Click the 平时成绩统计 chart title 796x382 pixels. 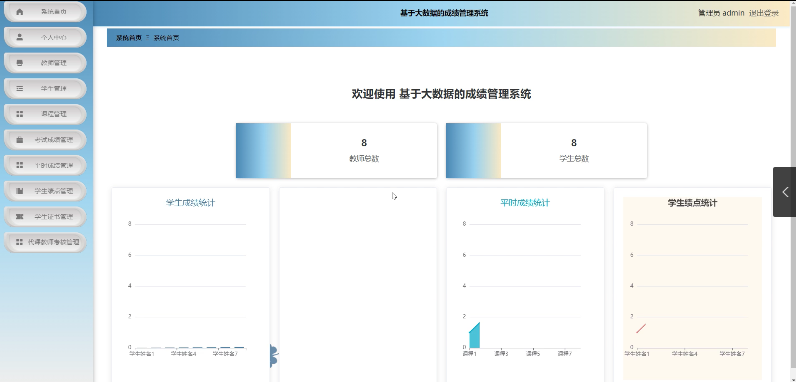tap(525, 203)
